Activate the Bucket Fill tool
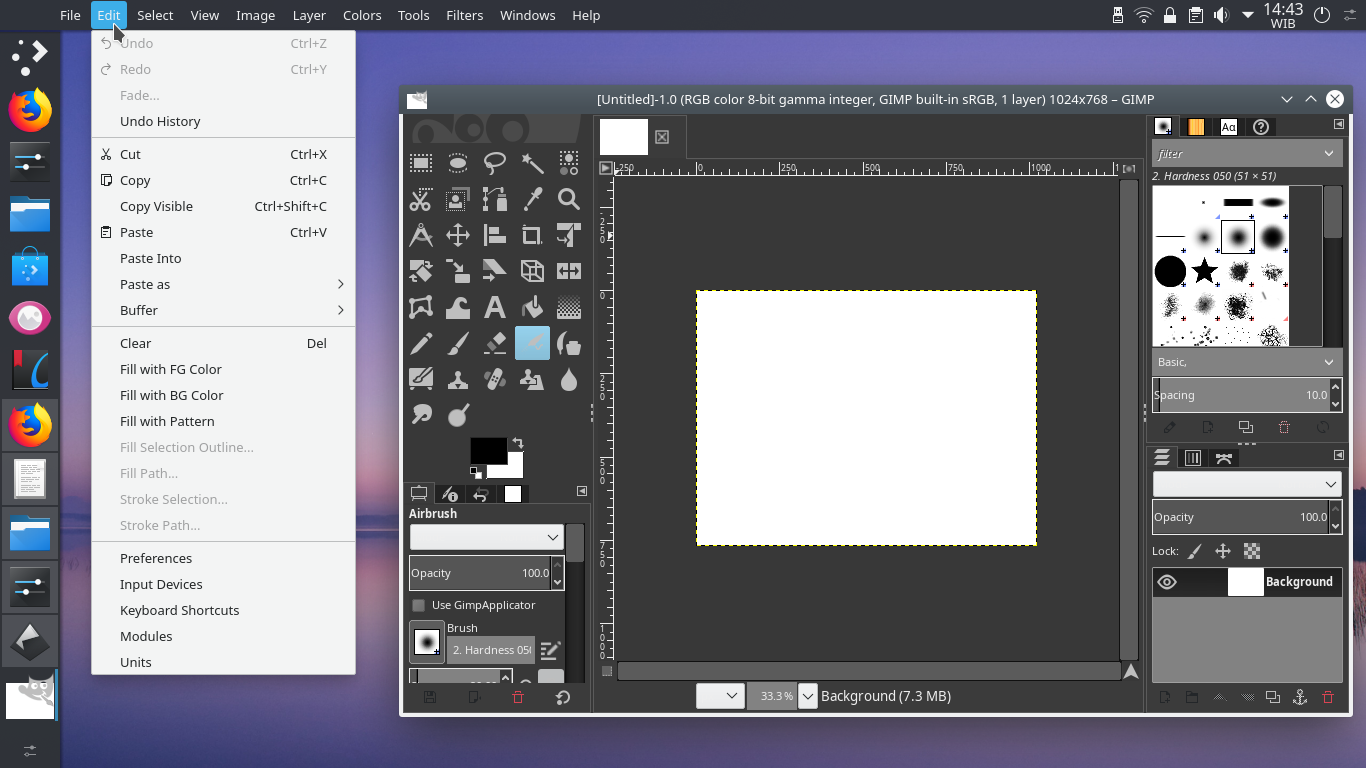The image size is (1366, 768). click(531, 307)
